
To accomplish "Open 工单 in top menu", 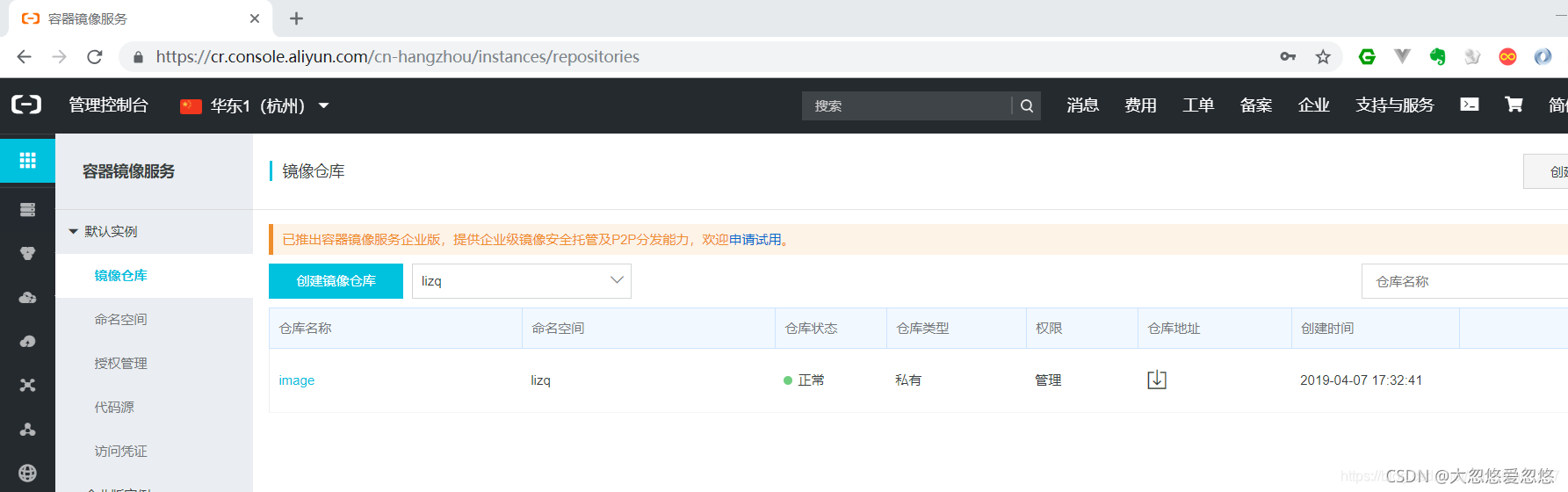I will [x=1198, y=105].
